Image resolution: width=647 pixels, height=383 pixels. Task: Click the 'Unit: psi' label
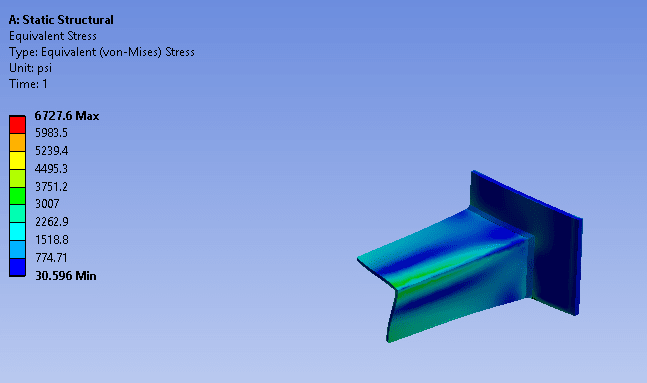tap(30, 68)
